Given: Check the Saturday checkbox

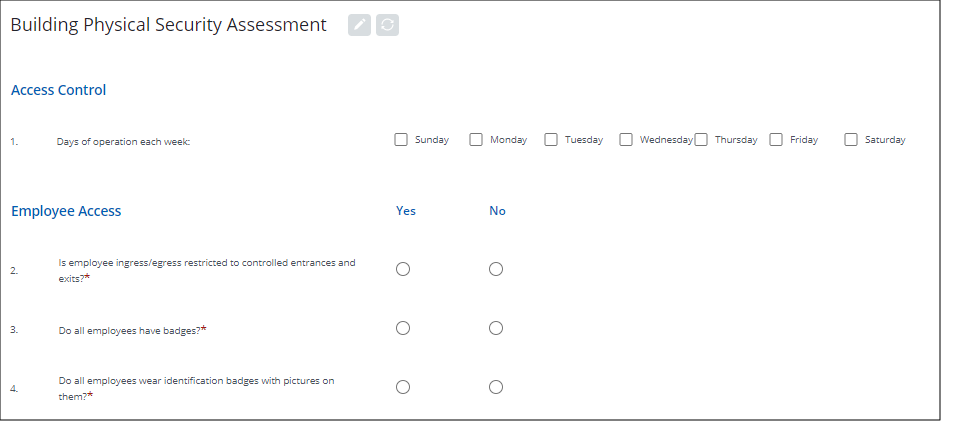Looking at the screenshot, I should tap(851, 140).
